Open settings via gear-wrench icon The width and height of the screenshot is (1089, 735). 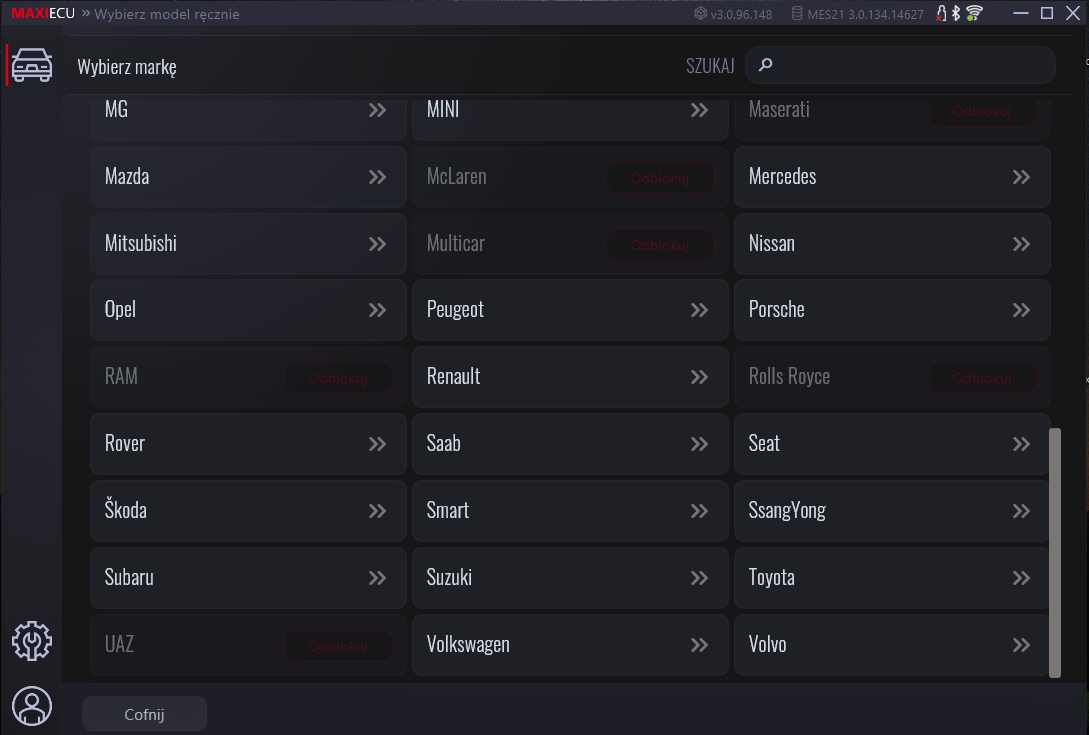[x=32, y=641]
